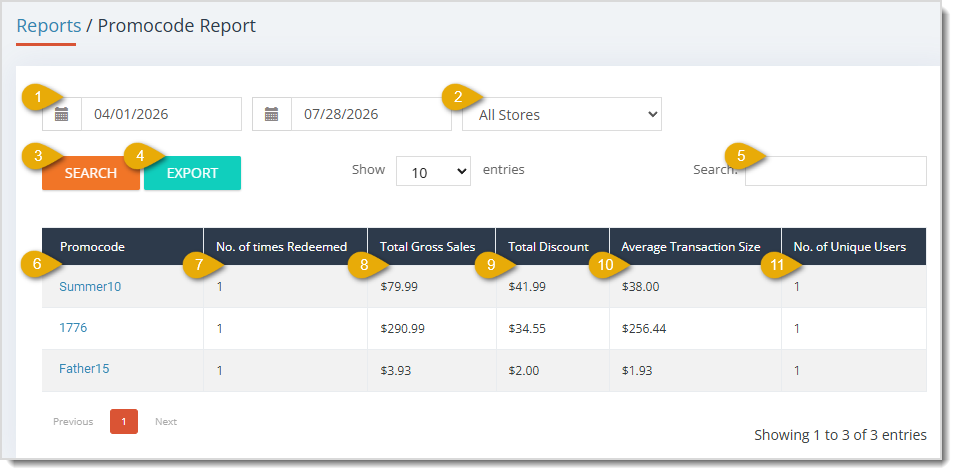This screenshot has height=475, width=957.
Task: Click the calendar icon beside 07/28/2026
Action: click(x=272, y=114)
